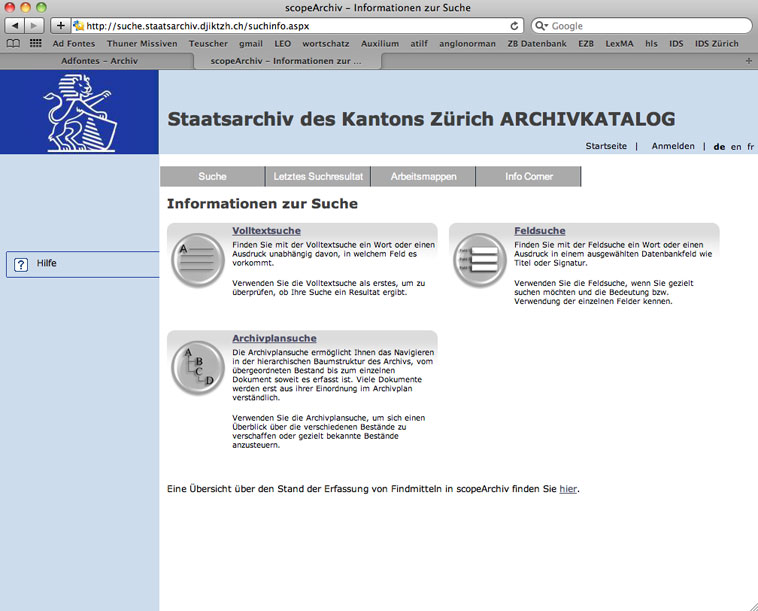Select German language 'de'

point(719,146)
